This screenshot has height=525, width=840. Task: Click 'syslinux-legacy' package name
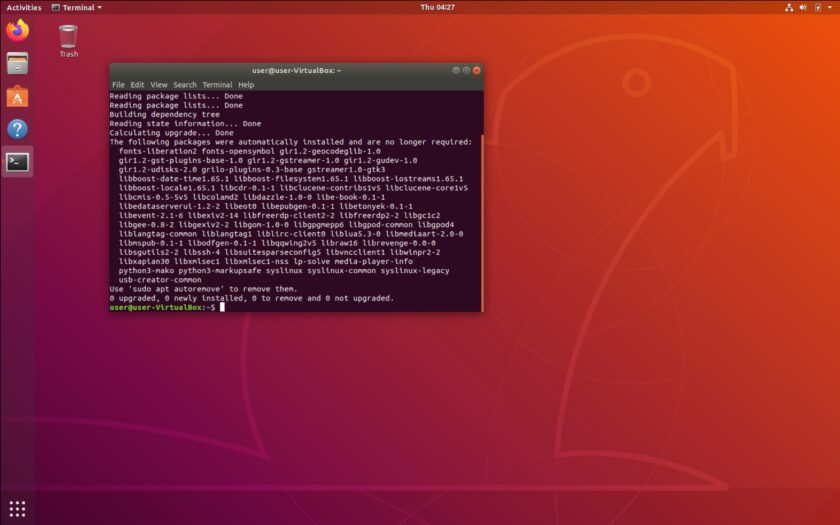[415, 271]
